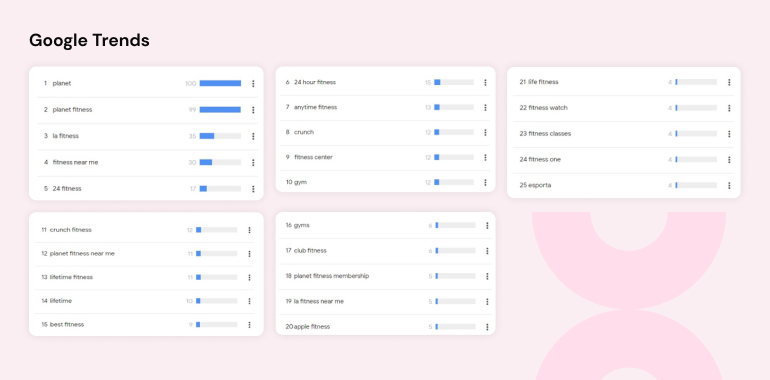Click the value 30 beside fitness near me
The width and height of the screenshot is (770, 380).
[192, 163]
